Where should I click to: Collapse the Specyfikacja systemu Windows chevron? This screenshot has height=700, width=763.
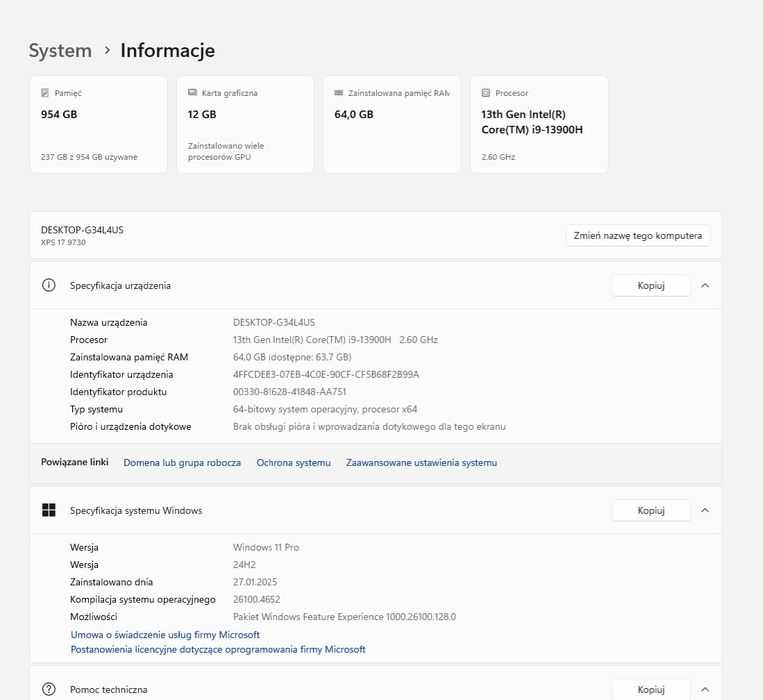(x=705, y=510)
